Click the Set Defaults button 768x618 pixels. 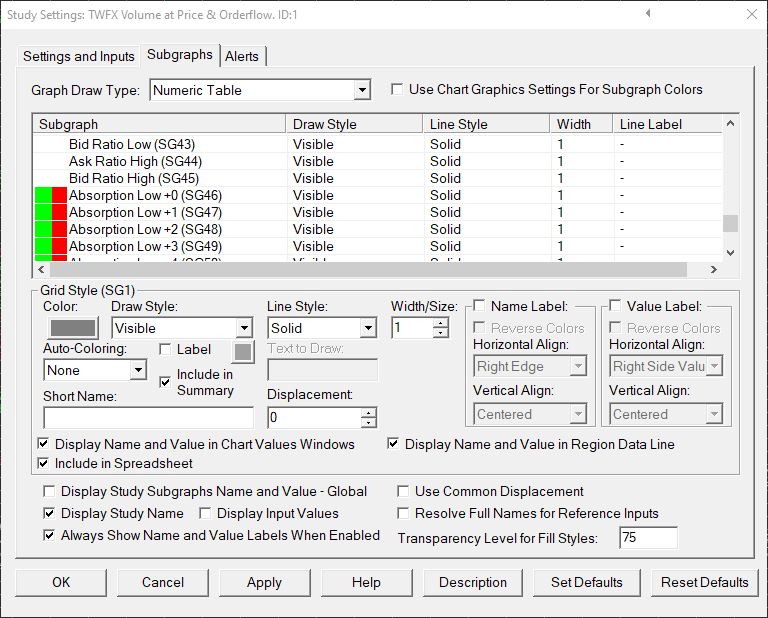(586, 582)
